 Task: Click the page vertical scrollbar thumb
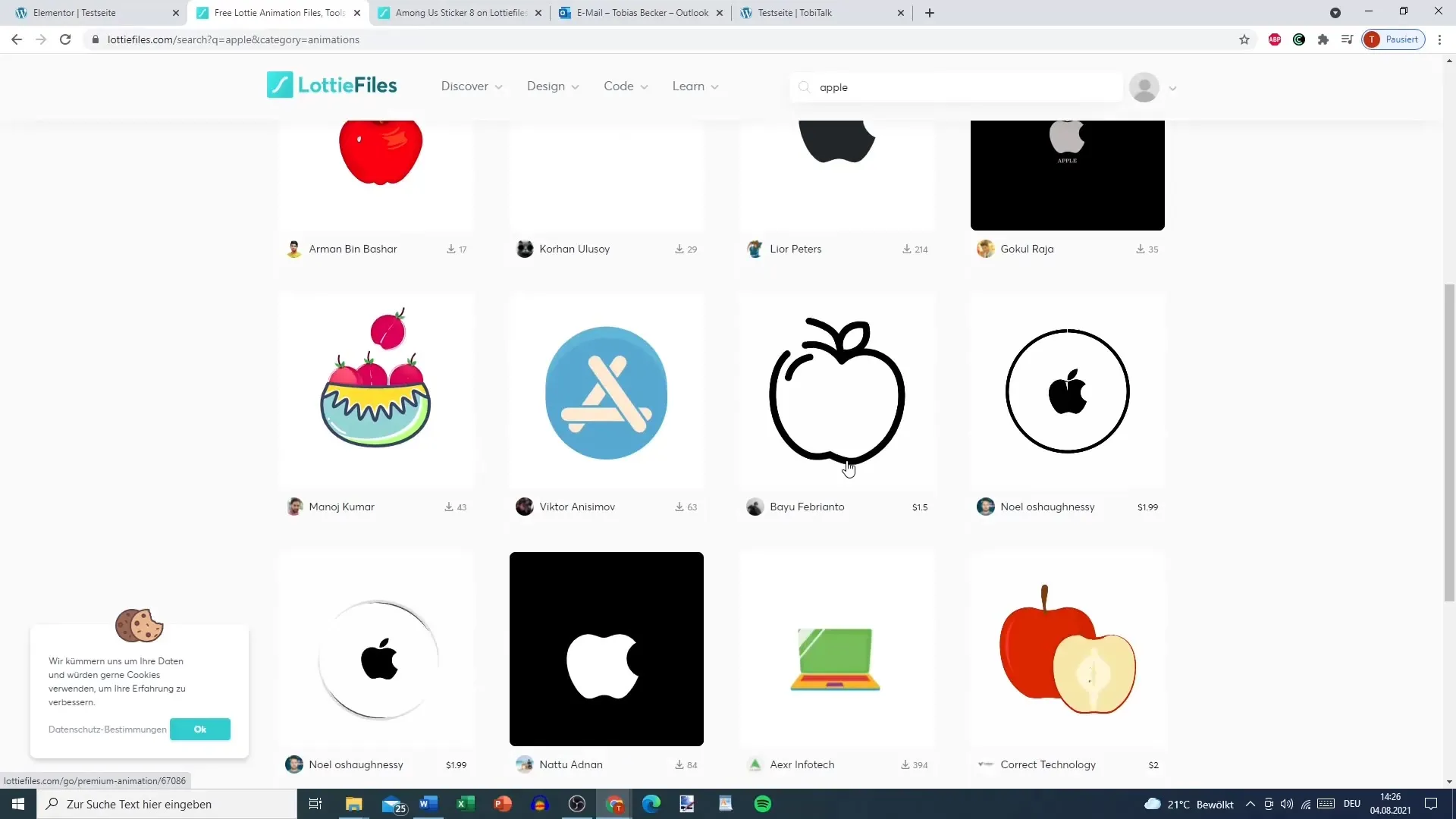click(x=1449, y=443)
